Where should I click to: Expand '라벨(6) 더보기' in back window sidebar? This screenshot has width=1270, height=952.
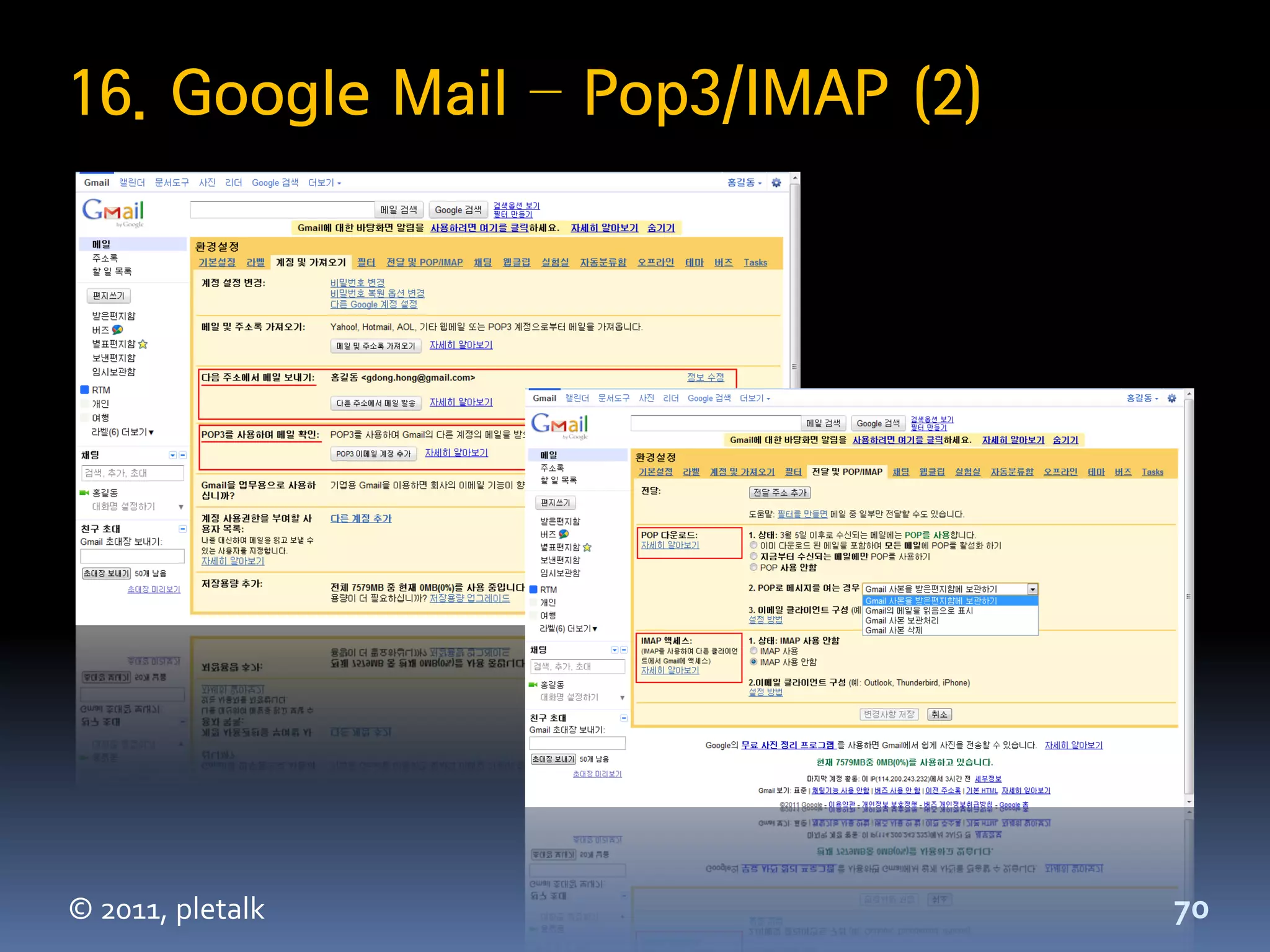coord(123,432)
